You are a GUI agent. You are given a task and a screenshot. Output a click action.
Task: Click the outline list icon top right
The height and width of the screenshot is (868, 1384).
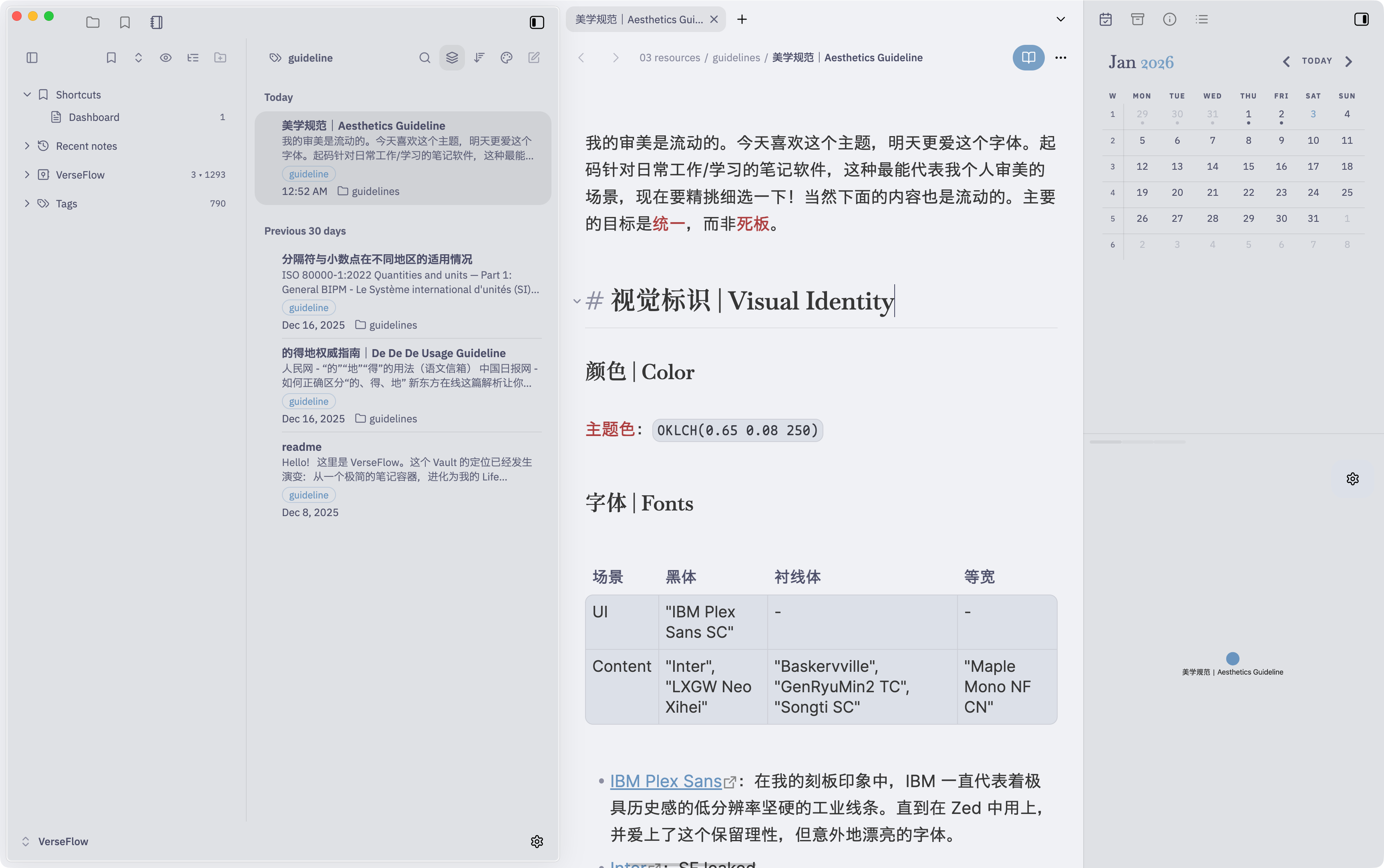coord(1202,19)
